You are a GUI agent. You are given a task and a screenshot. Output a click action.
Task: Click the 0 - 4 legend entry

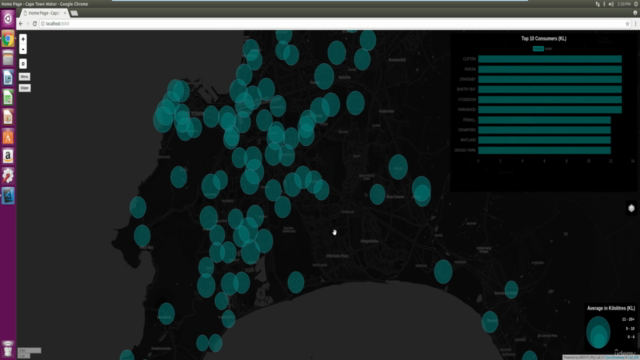[x=631, y=337]
